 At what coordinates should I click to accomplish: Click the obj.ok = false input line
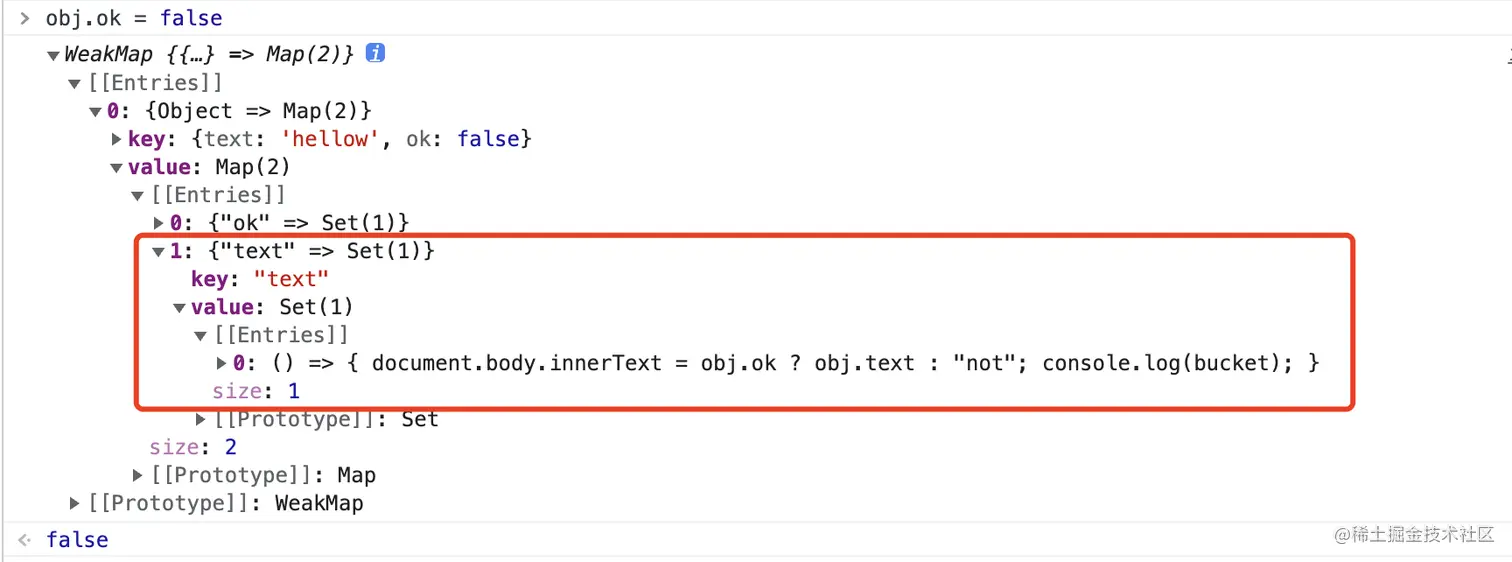(134, 18)
